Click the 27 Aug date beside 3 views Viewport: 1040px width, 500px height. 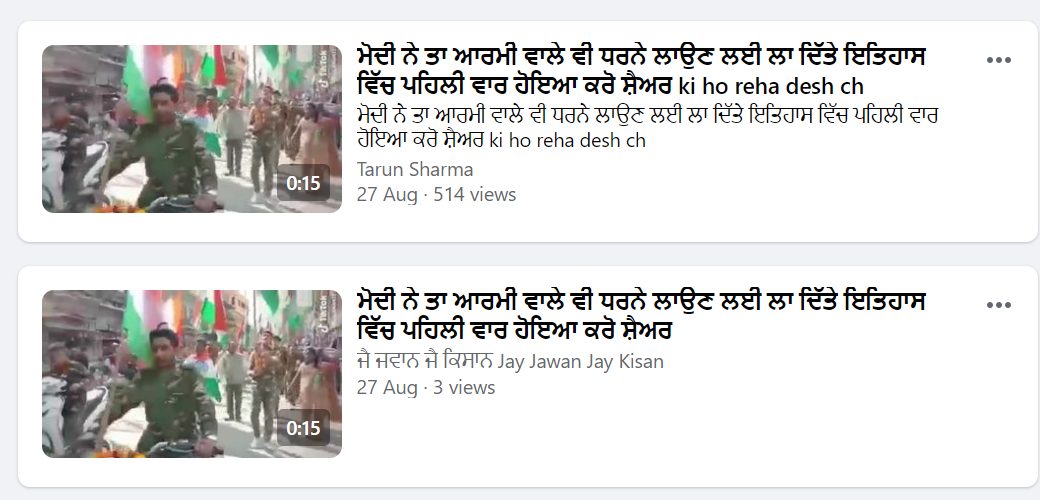387,387
